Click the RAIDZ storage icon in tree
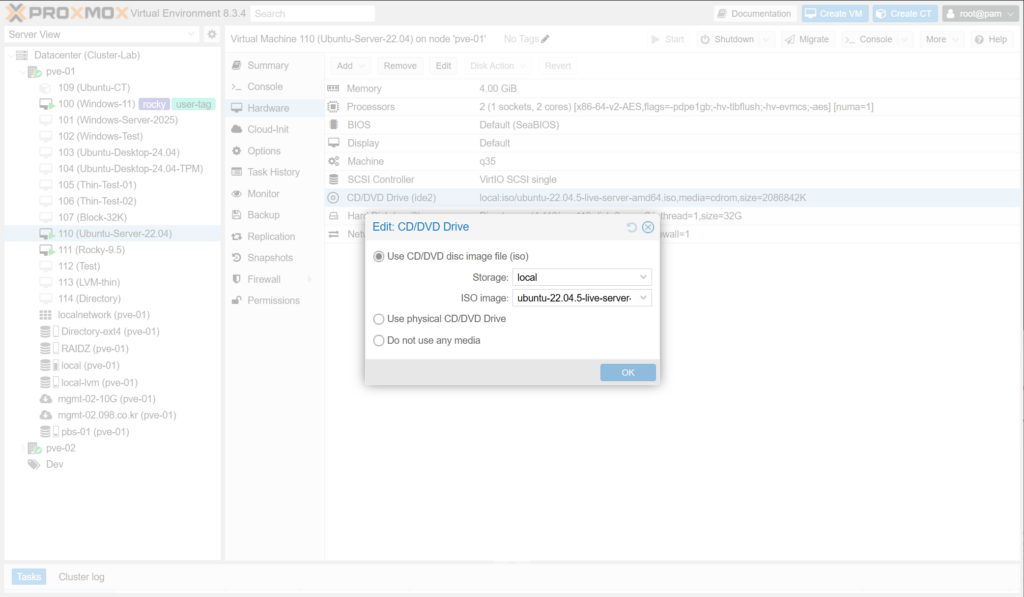The height and width of the screenshot is (597, 1024). (45, 349)
